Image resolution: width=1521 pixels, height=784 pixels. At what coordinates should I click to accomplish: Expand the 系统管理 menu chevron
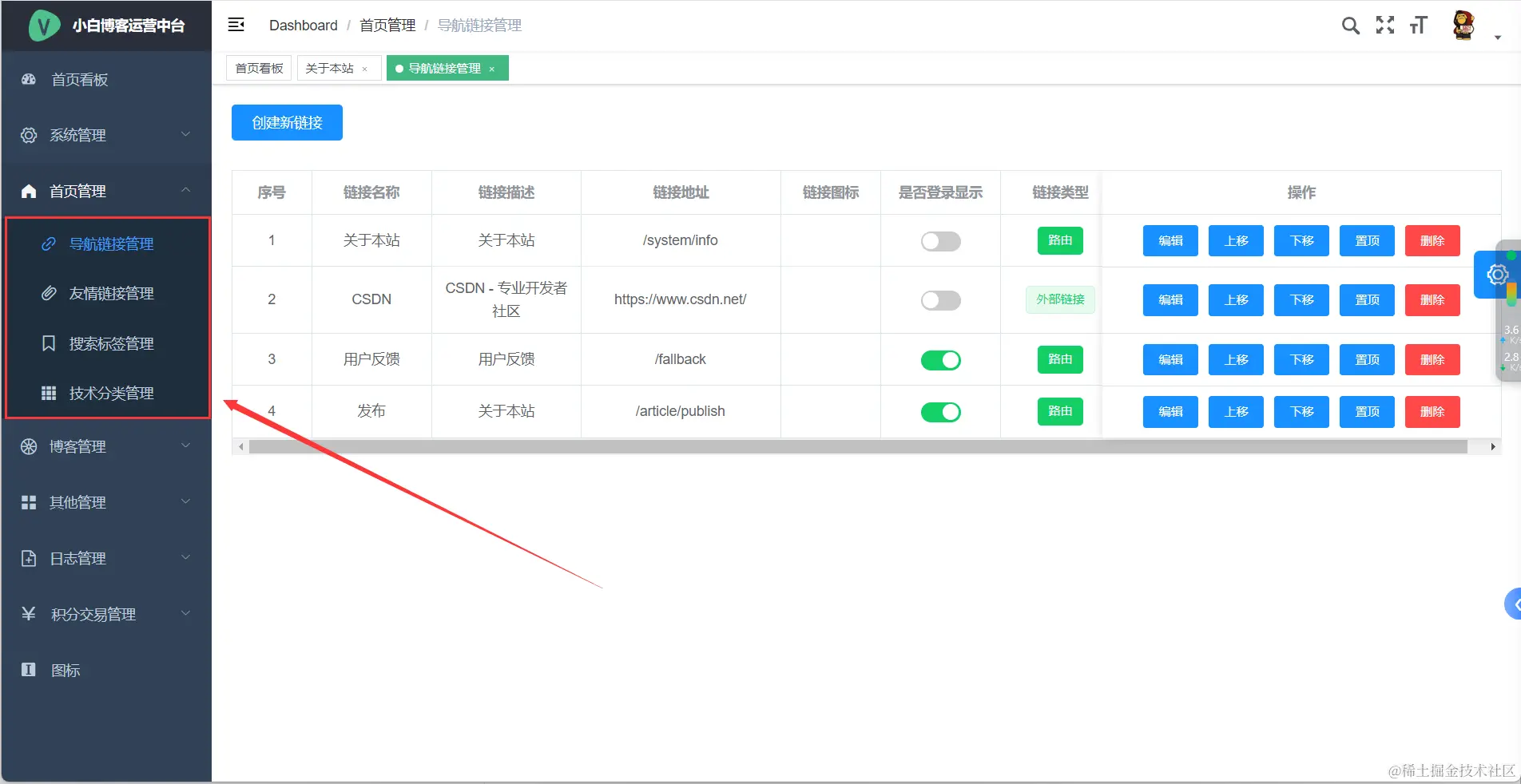(185, 134)
